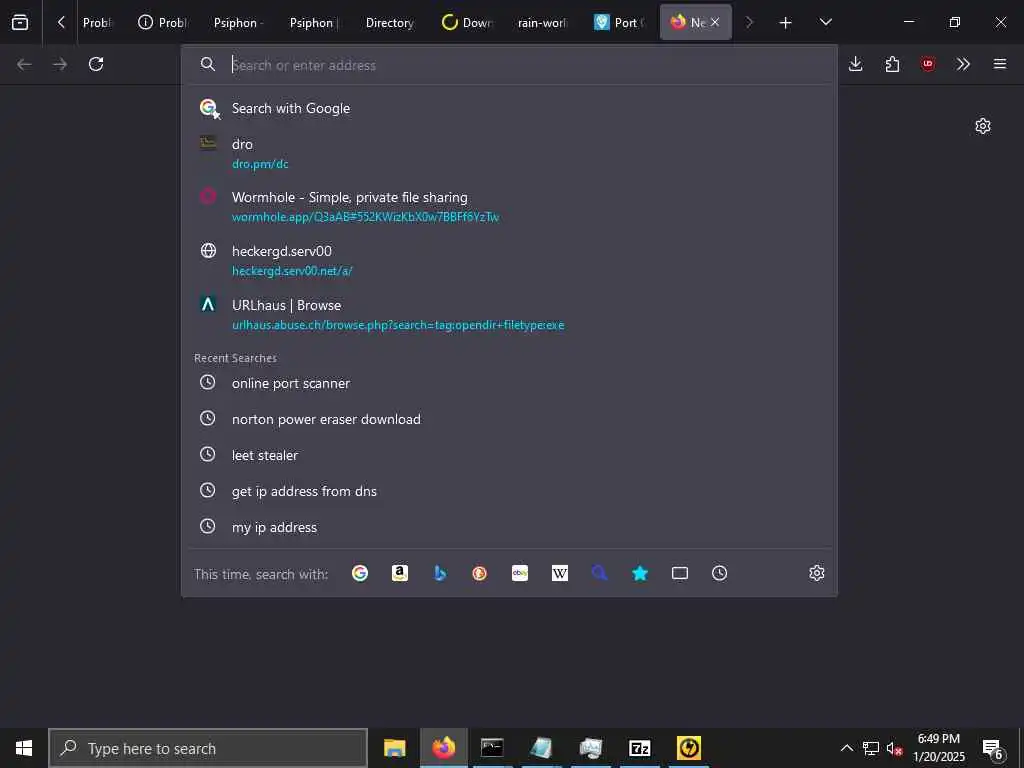1024x768 pixels.
Task: Open the Wormhole file sharing suggestion
Action: click(509, 206)
